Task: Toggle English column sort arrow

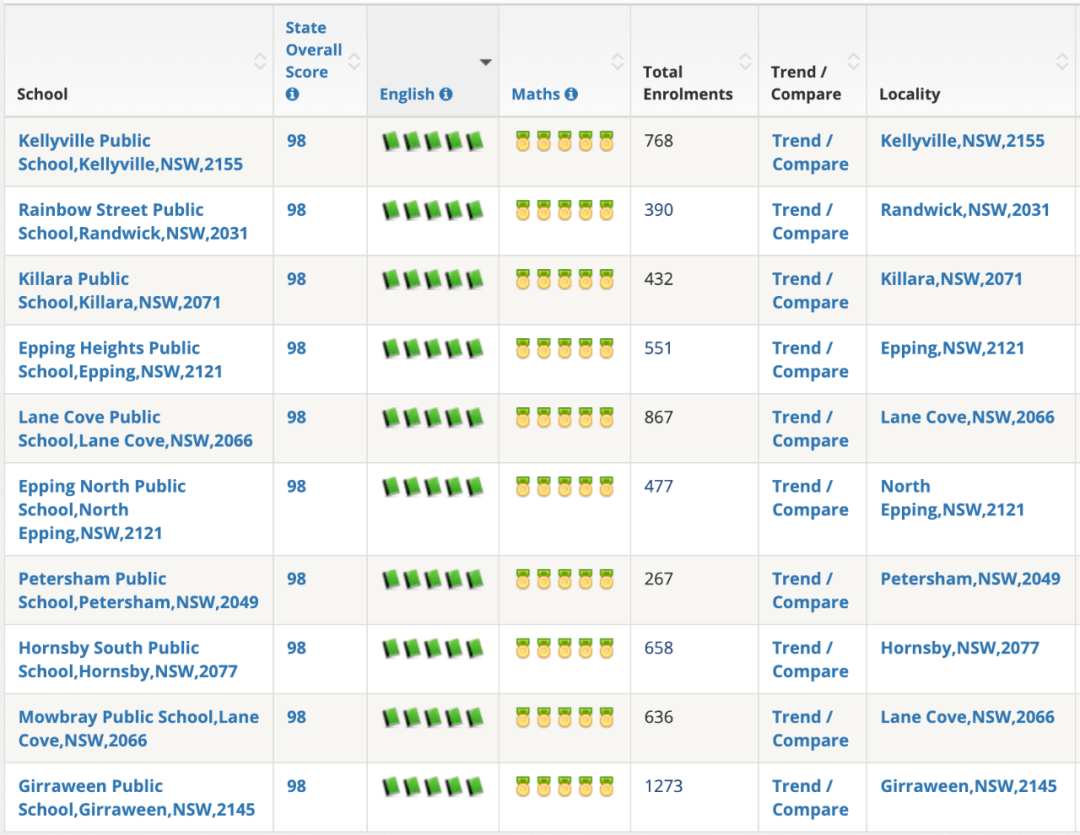Action: (486, 62)
